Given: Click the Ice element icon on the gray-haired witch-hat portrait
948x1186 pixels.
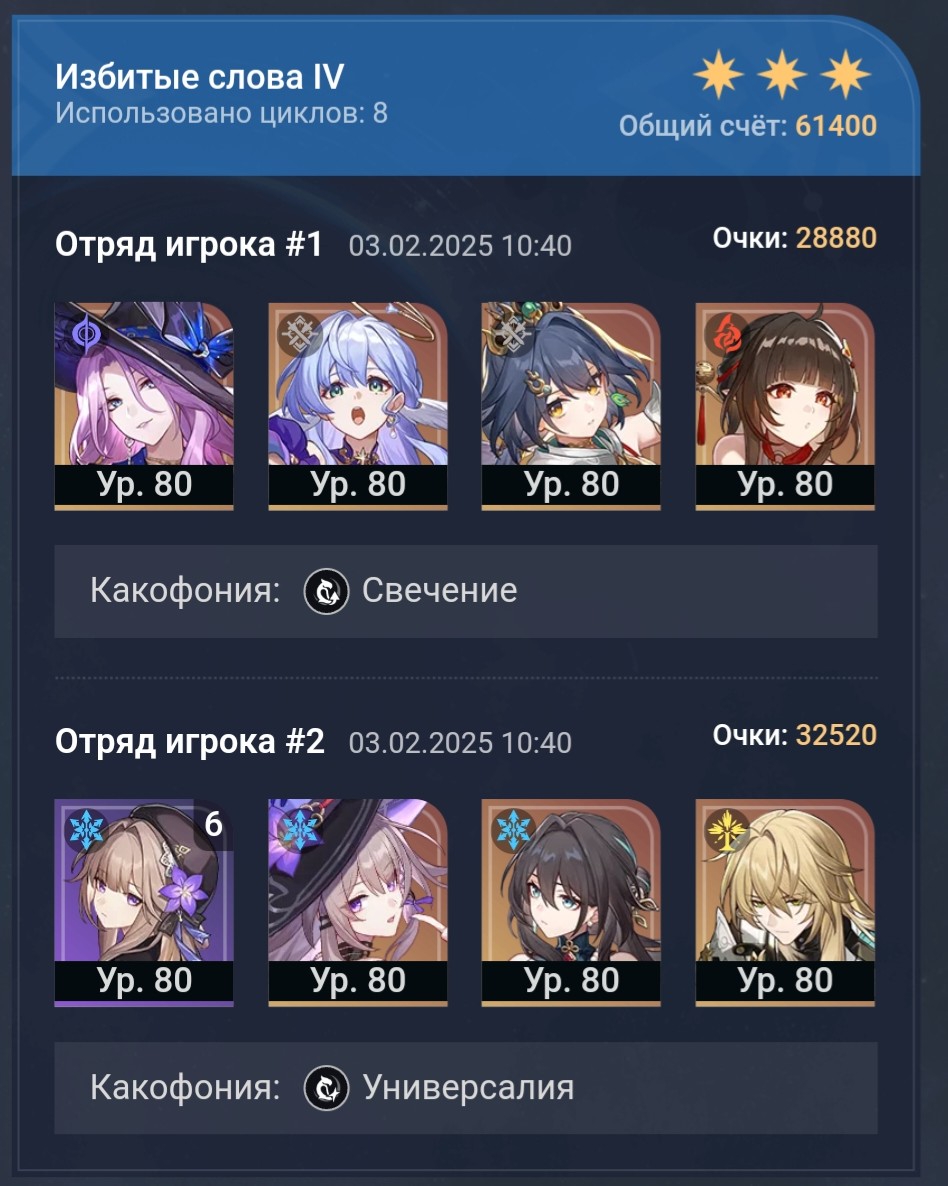Looking at the screenshot, I should point(300,830).
